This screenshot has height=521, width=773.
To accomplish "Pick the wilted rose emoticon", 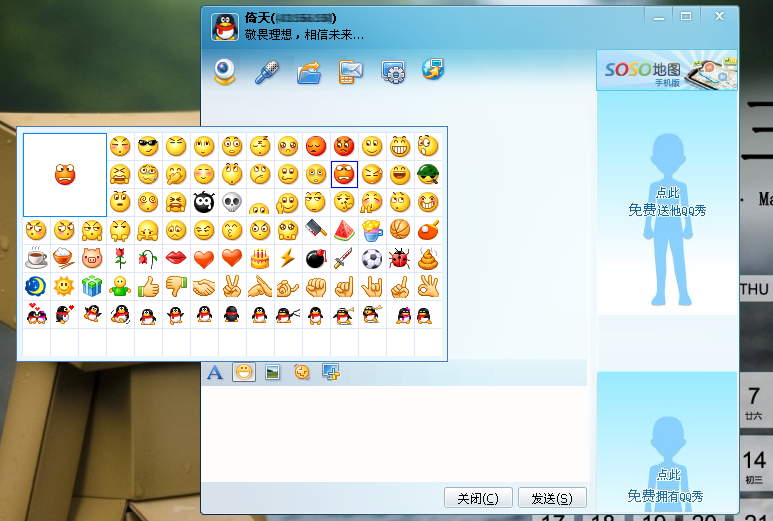I will (x=148, y=258).
